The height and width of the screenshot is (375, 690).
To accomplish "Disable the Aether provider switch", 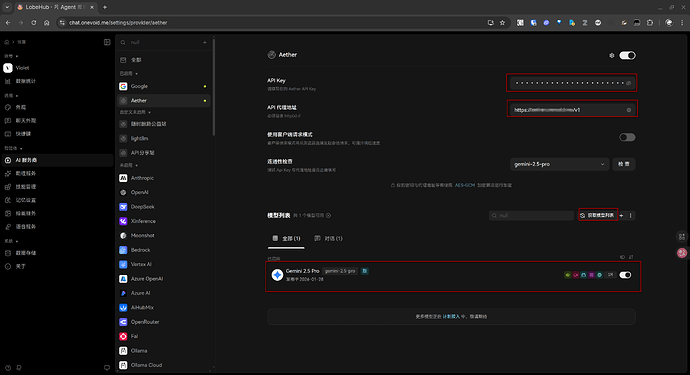I will pyautogui.click(x=627, y=55).
